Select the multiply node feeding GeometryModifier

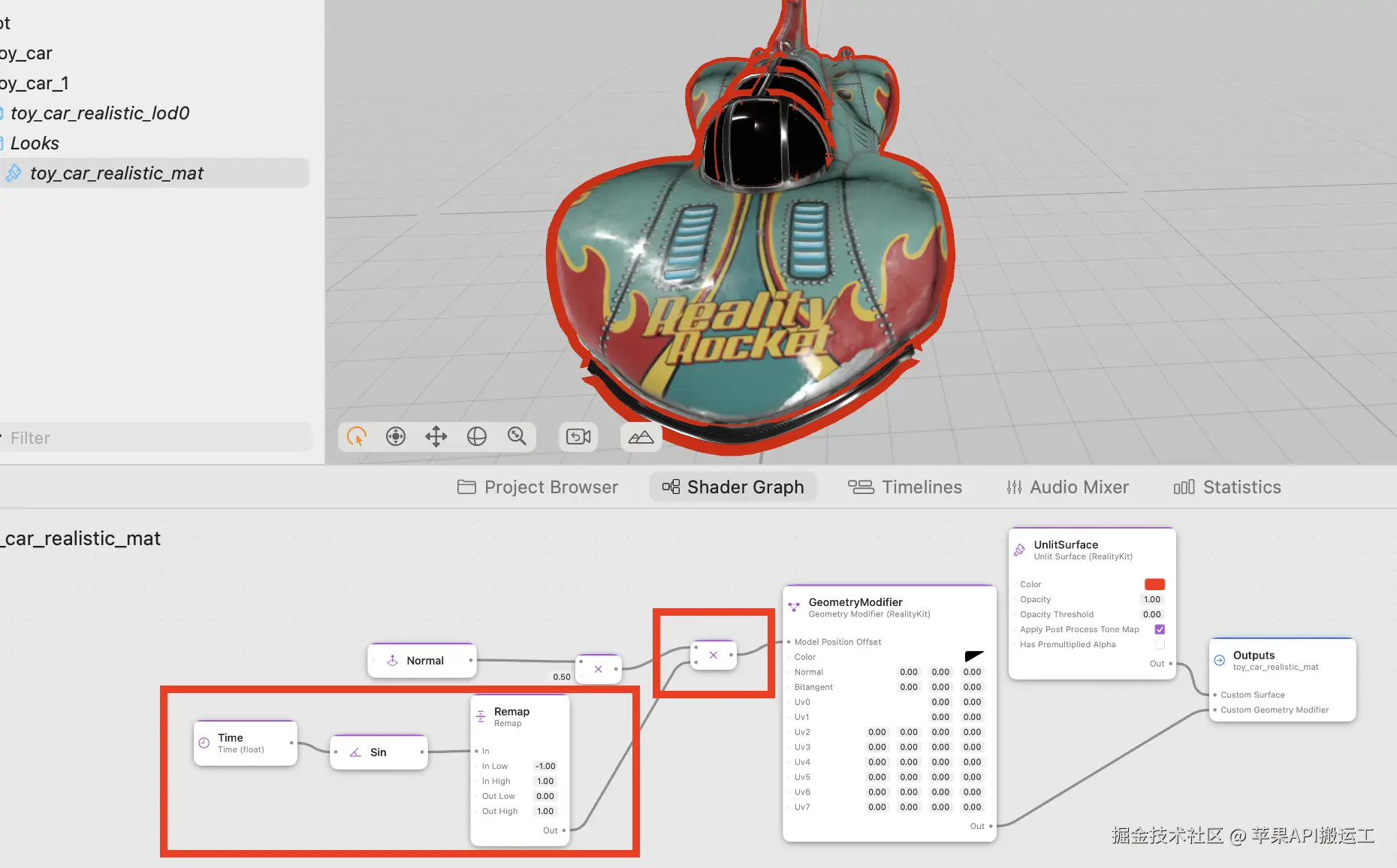(x=714, y=655)
